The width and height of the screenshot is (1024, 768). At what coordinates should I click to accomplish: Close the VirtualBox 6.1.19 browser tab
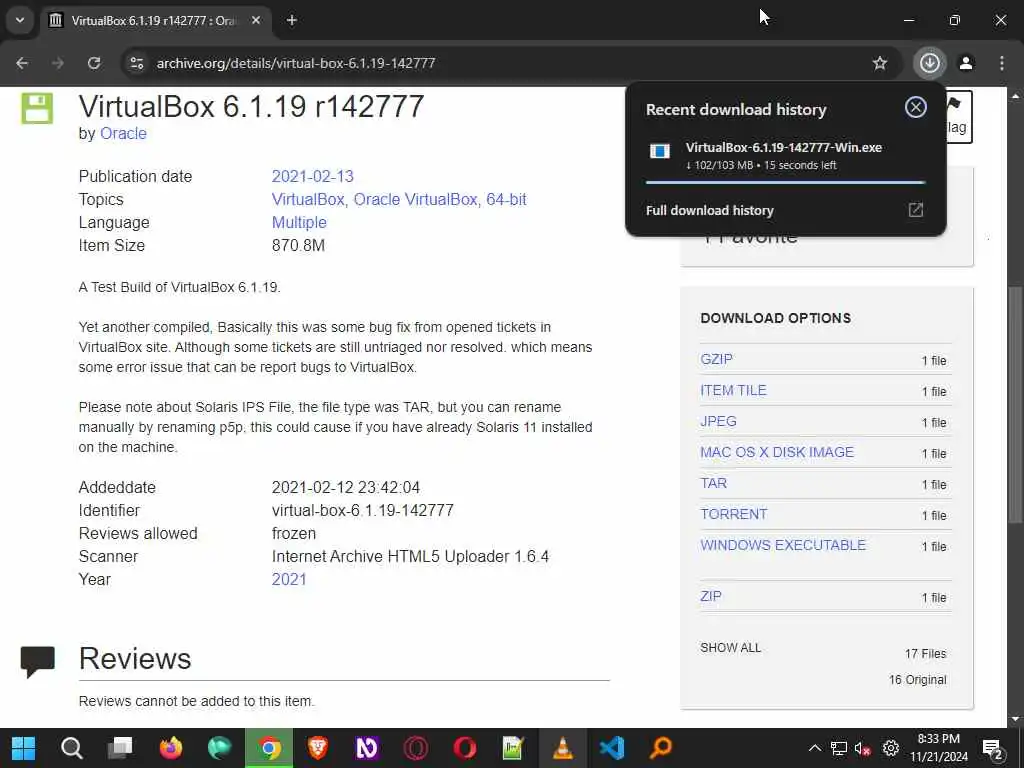(x=256, y=20)
